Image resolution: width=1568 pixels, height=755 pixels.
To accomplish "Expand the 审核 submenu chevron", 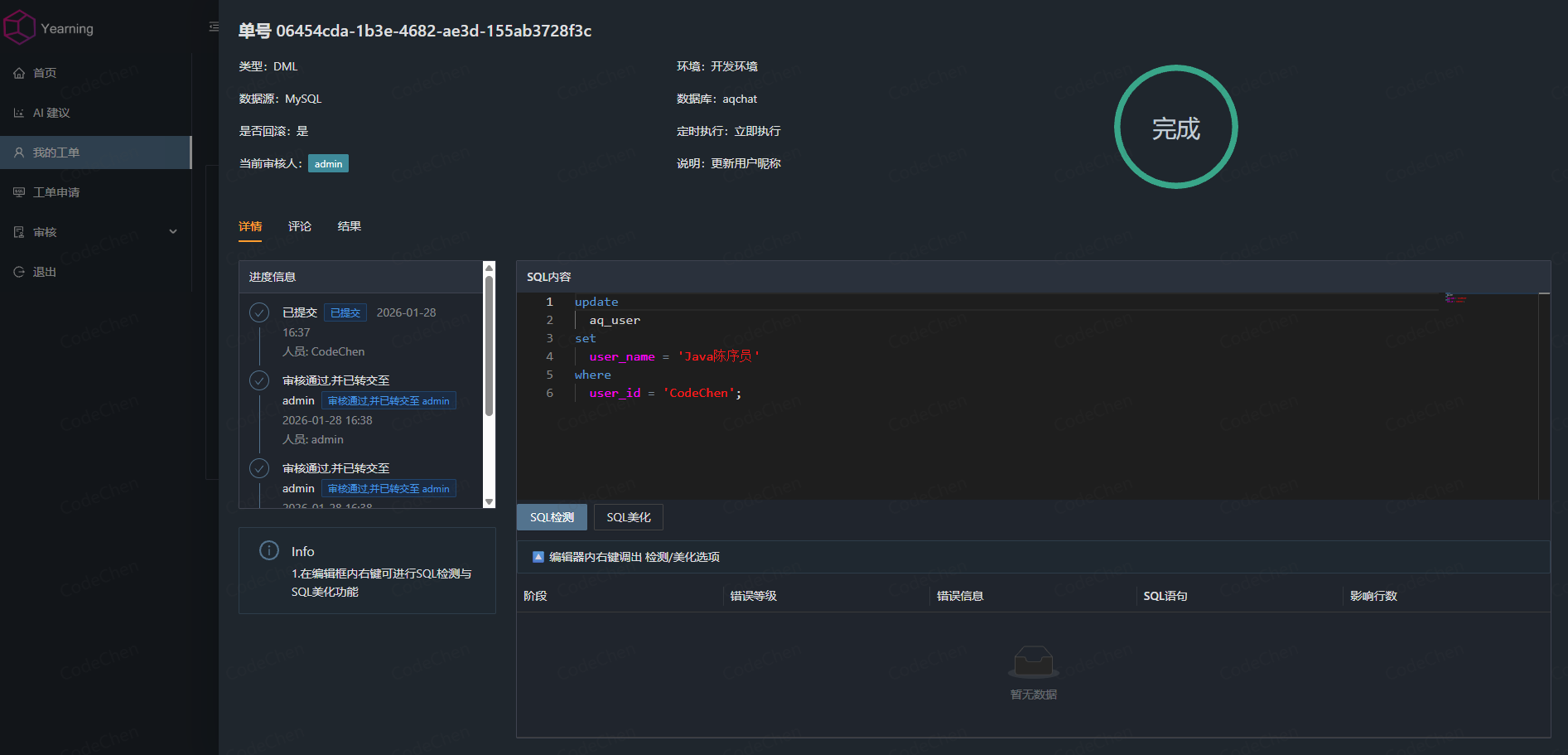I will point(173,232).
